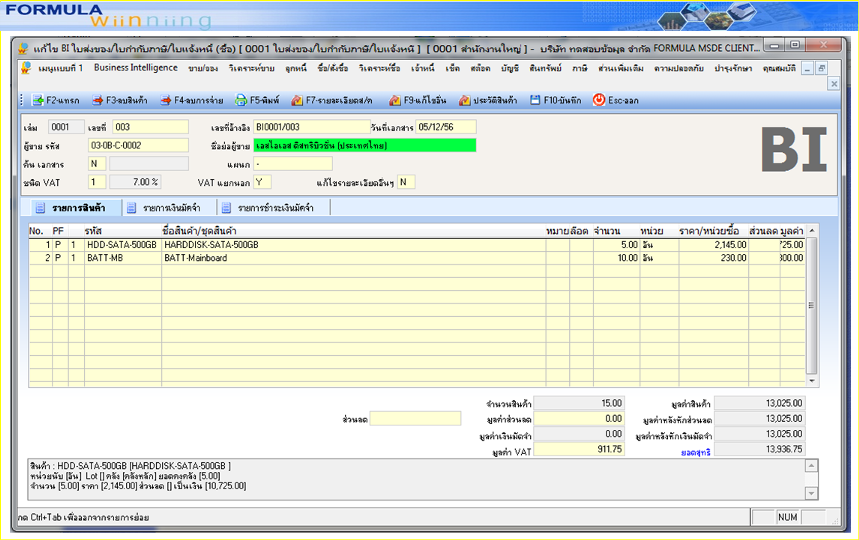Click the เลขที่ field showing 003
Screen dimensions: 859x540
(x=150, y=127)
